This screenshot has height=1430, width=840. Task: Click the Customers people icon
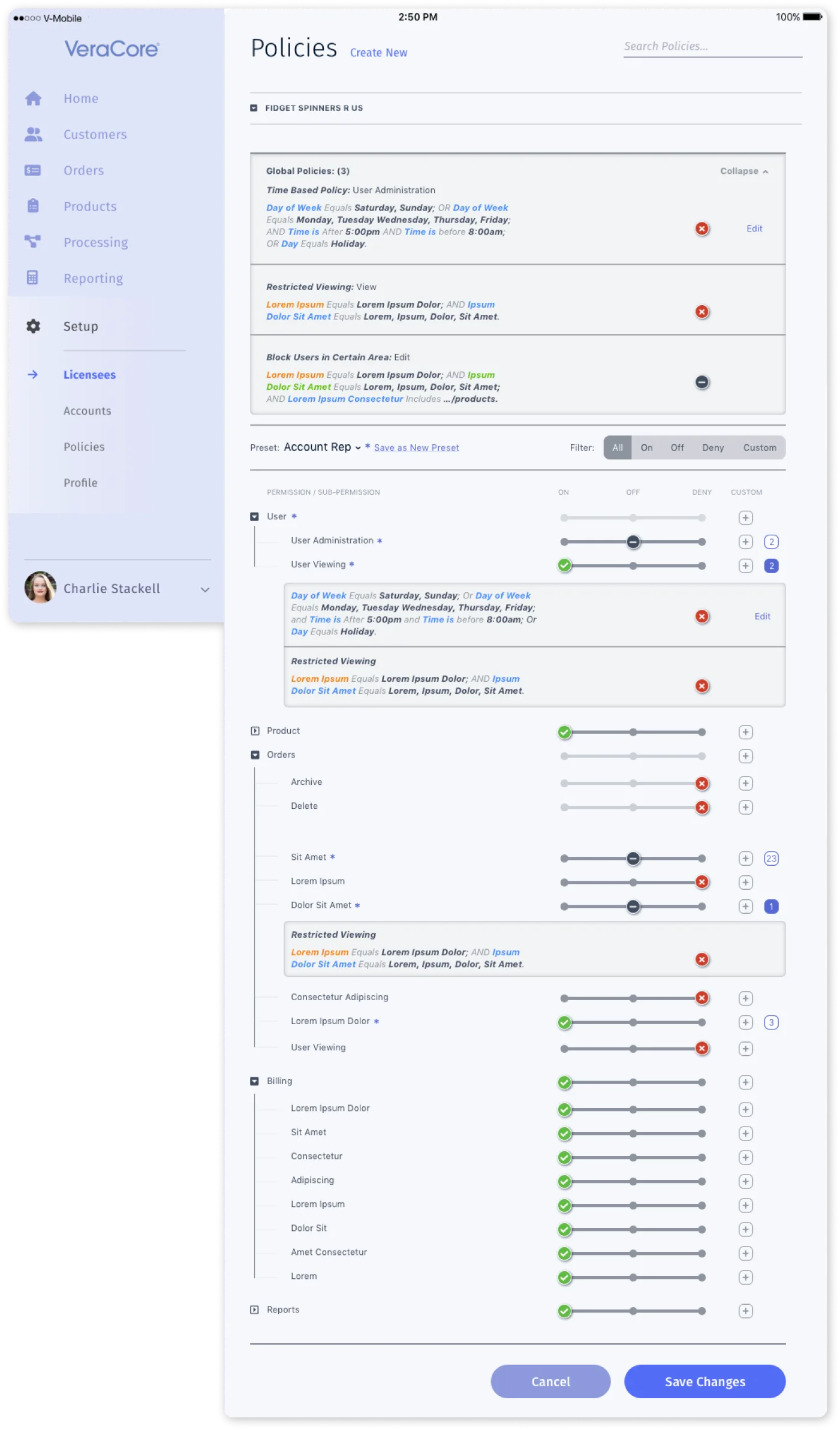tap(34, 134)
